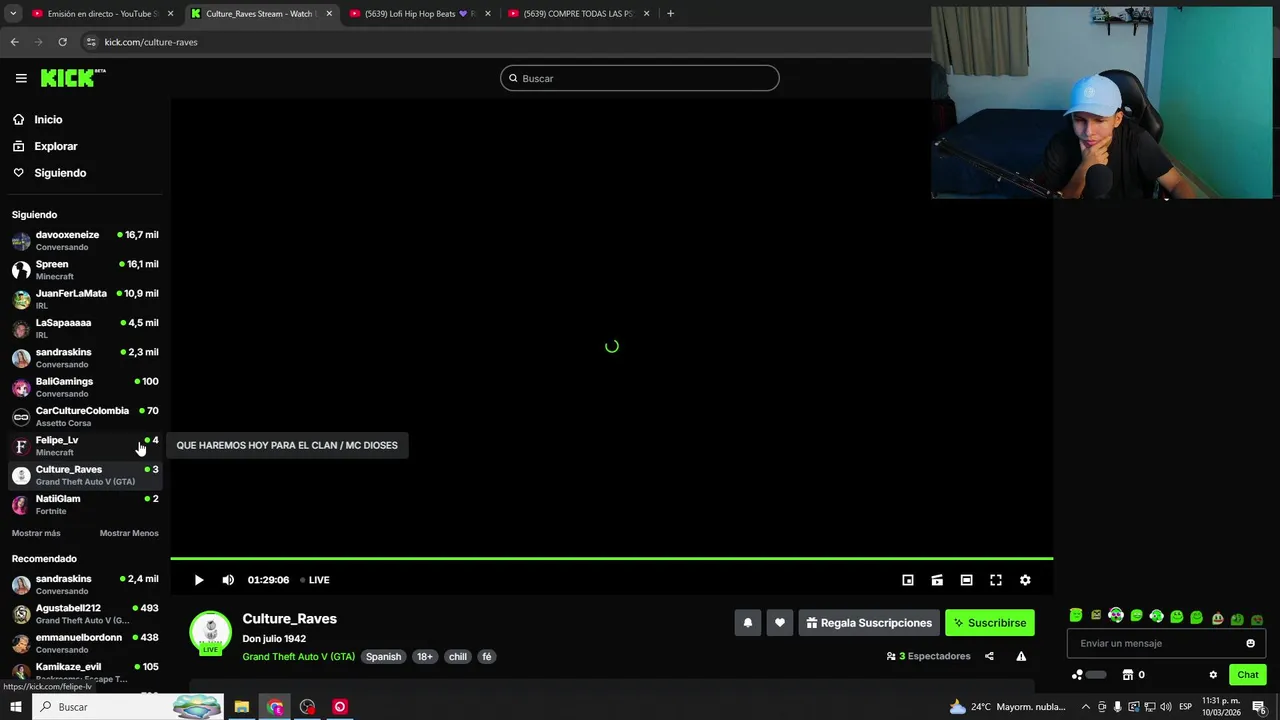Image resolution: width=1280 pixels, height=720 pixels.
Task: Play the stream video
Action: tap(199, 580)
